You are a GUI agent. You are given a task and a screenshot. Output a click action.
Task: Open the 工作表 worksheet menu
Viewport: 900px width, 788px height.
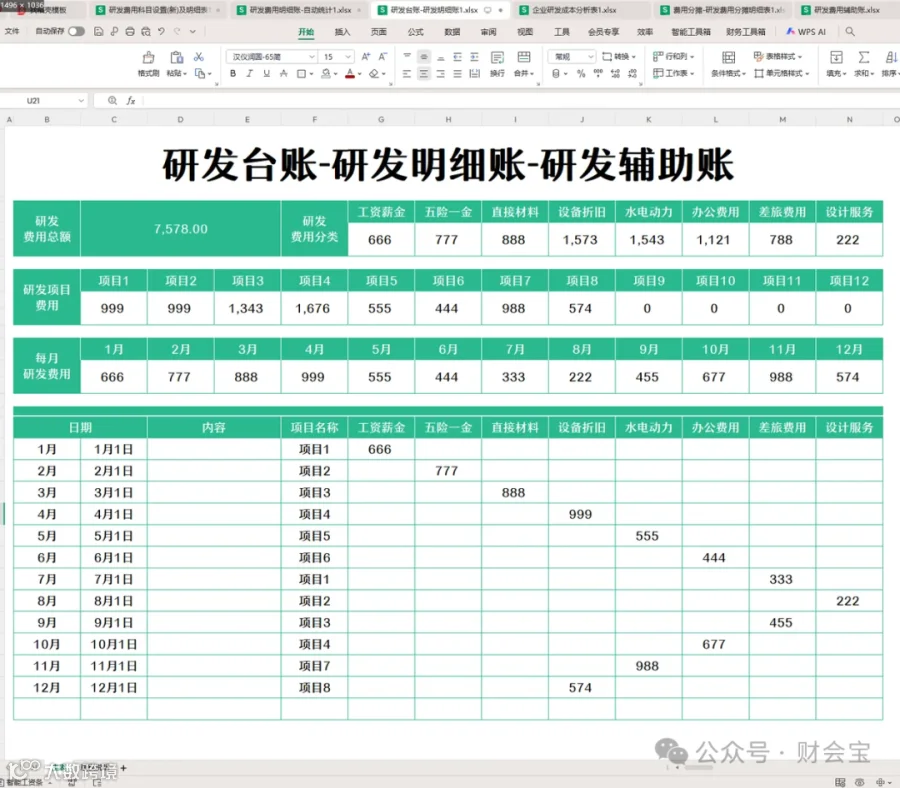[673, 73]
